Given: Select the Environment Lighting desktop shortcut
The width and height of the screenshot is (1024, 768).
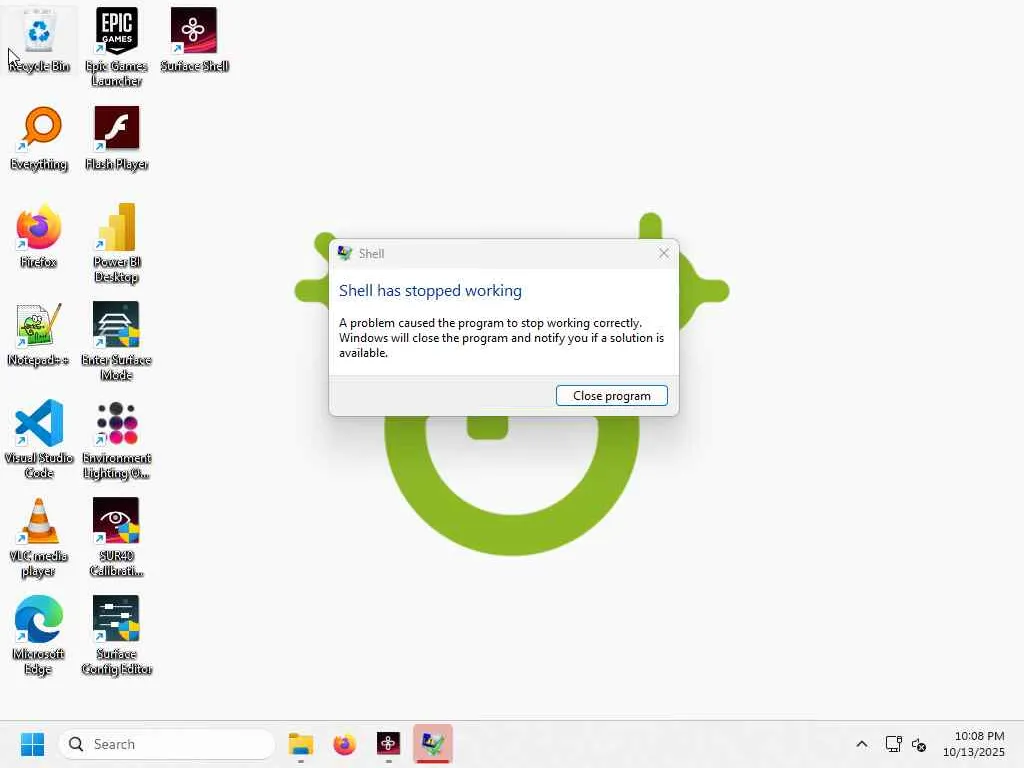Looking at the screenshot, I should tap(116, 440).
